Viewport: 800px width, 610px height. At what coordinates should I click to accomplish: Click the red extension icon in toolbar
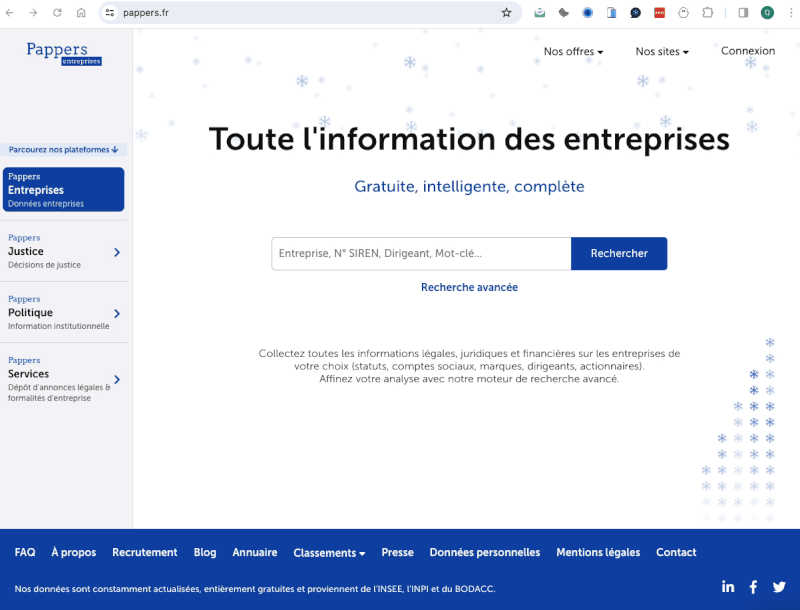tap(659, 13)
